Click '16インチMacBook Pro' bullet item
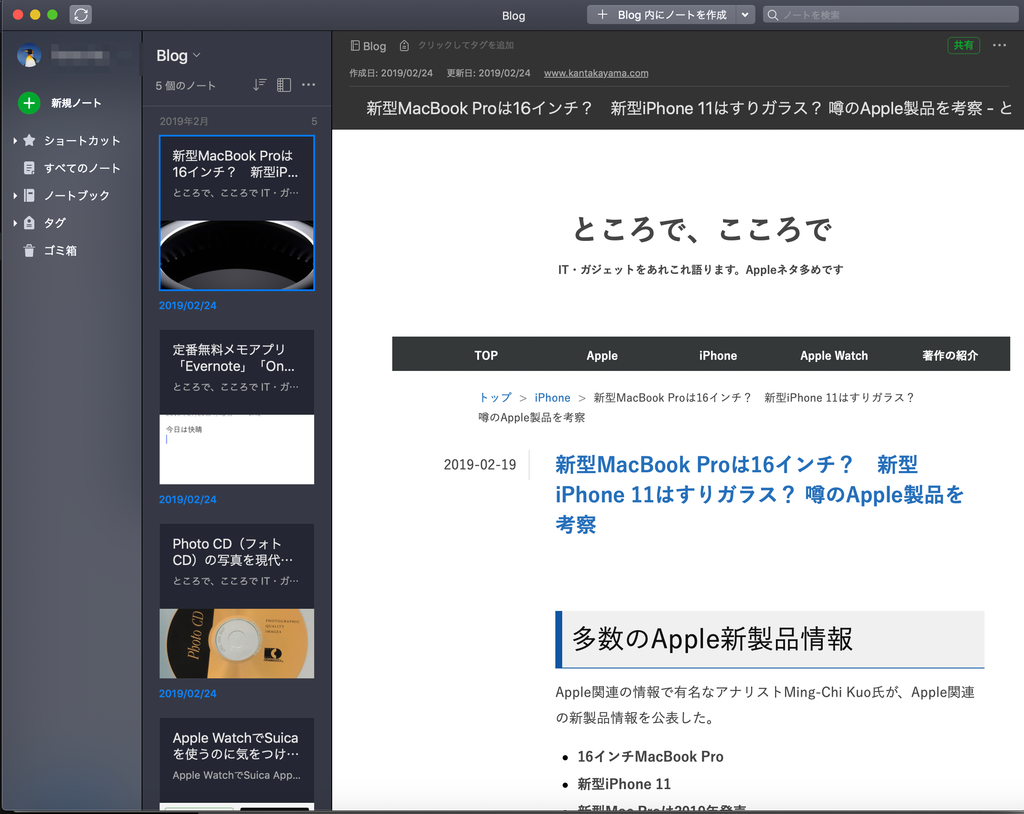 [650, 757]
